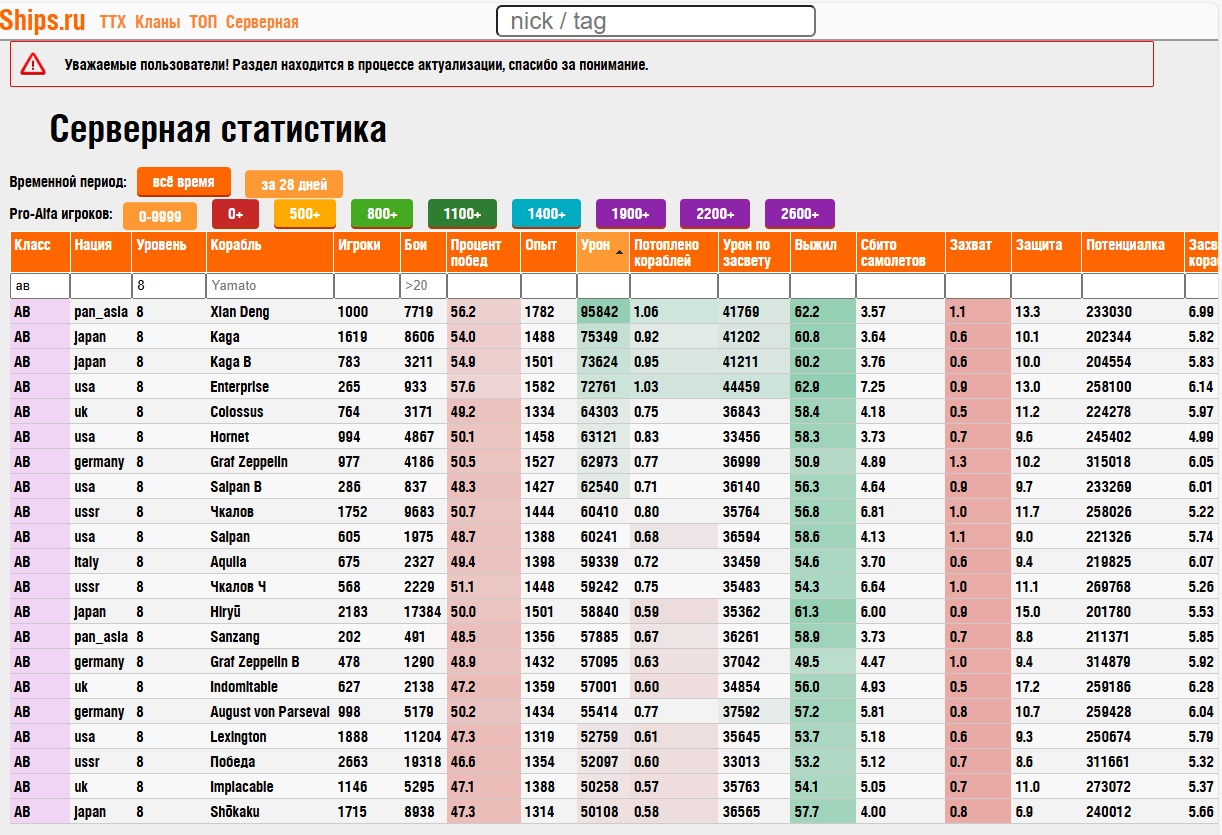Focus the nick / tag search box
The image size is (1222, 835).
656,21
